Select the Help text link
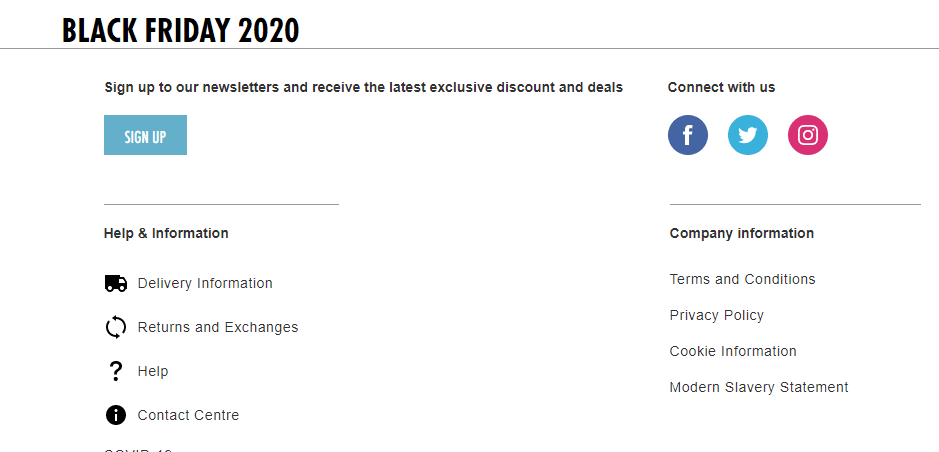This screenshot has width=939, height=452. pyautogui.click(x=153, y=371)
